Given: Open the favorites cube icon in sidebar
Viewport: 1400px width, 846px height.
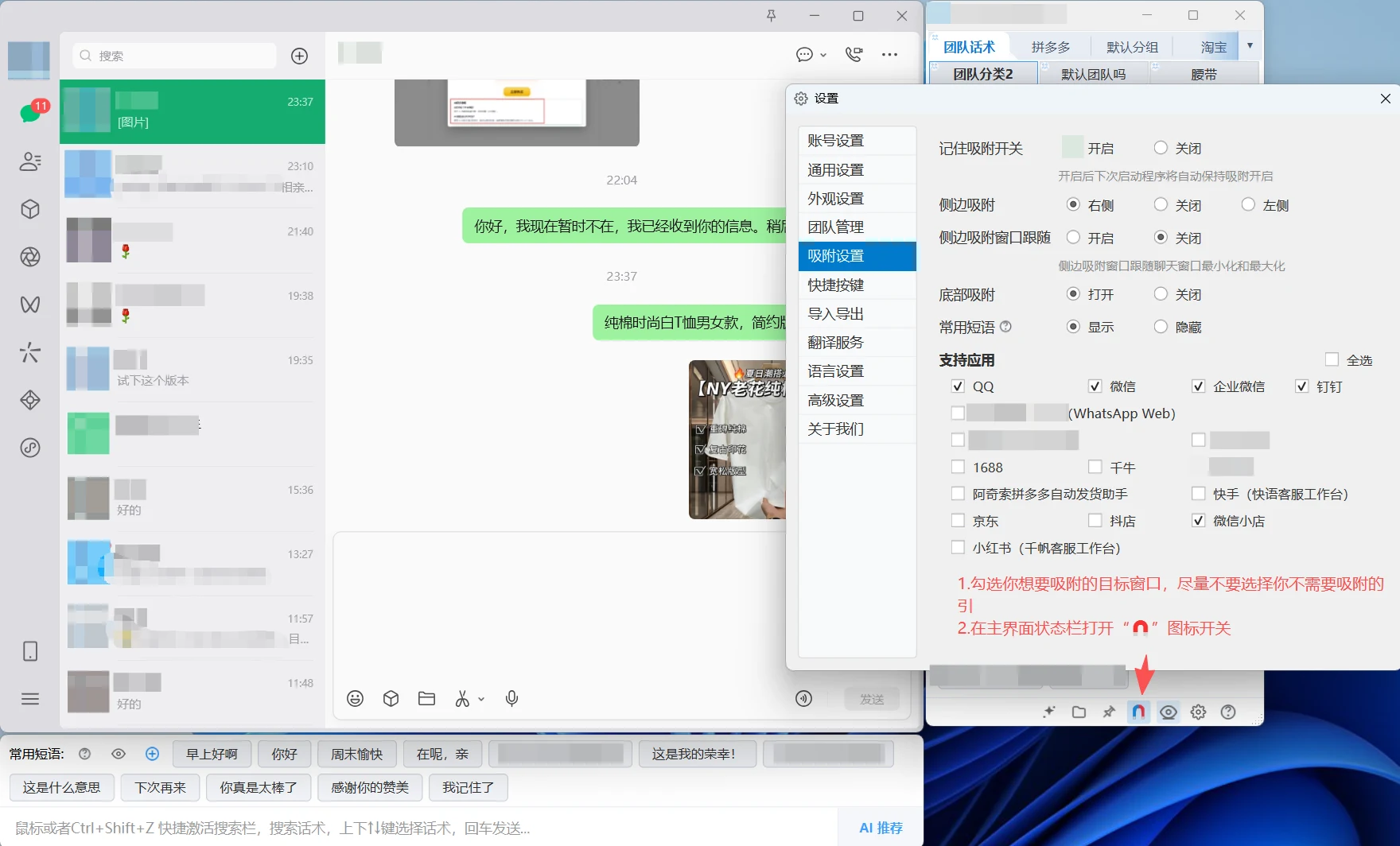Looking at the screenshot, I should pos(30,209).
